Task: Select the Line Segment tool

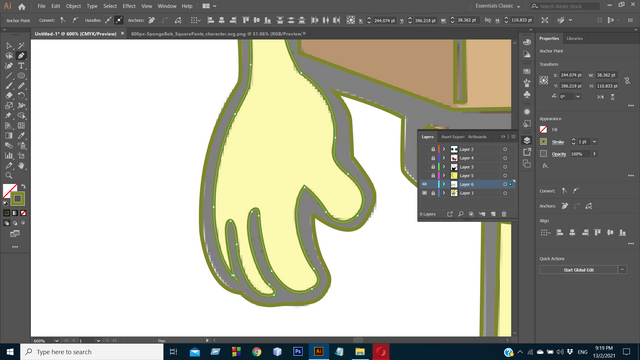Action: point(9,76)
